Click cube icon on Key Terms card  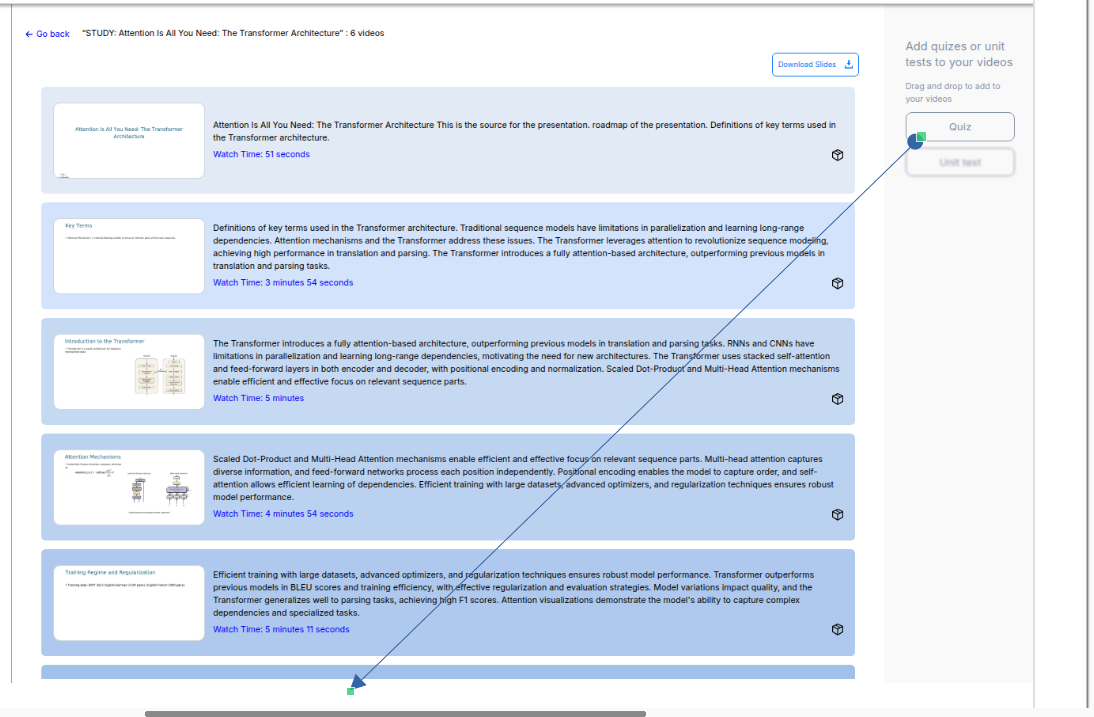[x=838, y=283]
